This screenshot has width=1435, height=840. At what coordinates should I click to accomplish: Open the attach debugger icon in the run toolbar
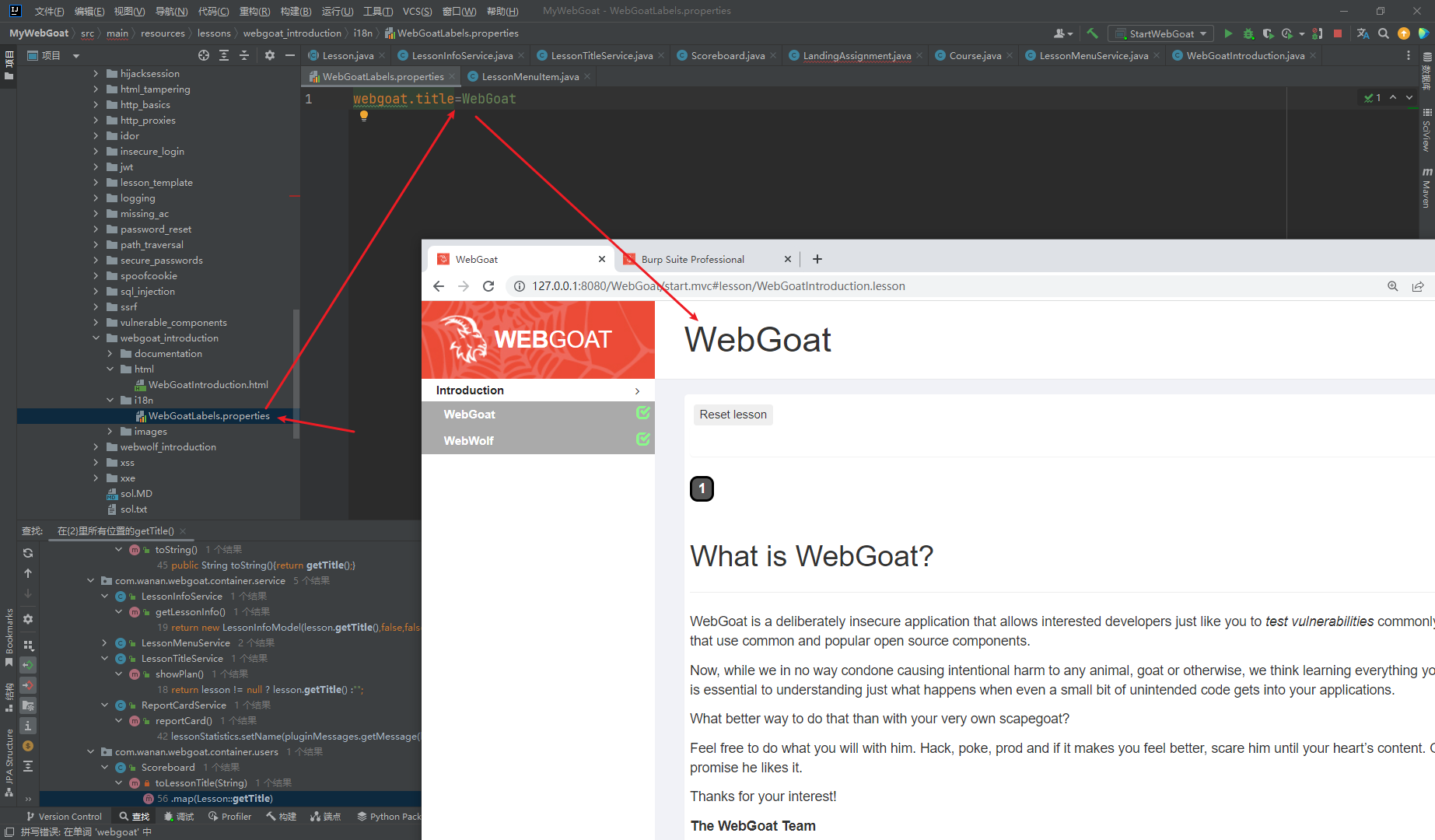click(x=1317, y=33)
